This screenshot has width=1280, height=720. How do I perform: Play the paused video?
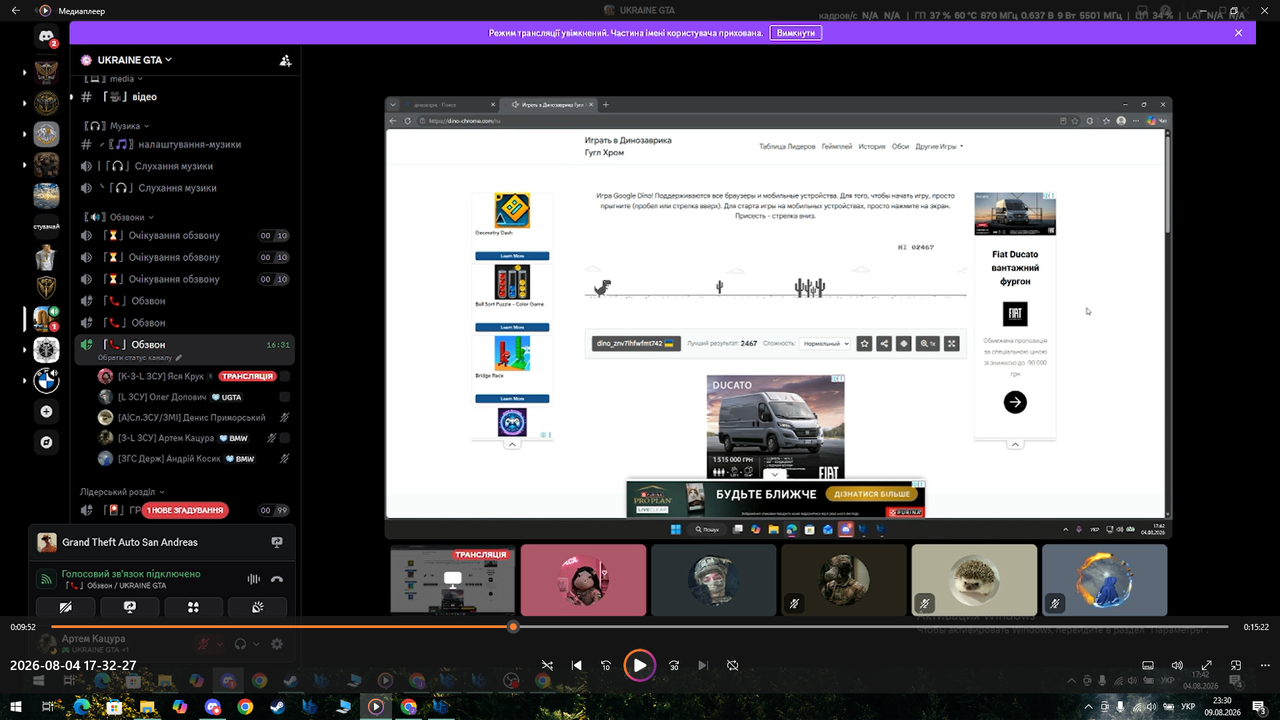pyautogui.click(x=640, y=665)
